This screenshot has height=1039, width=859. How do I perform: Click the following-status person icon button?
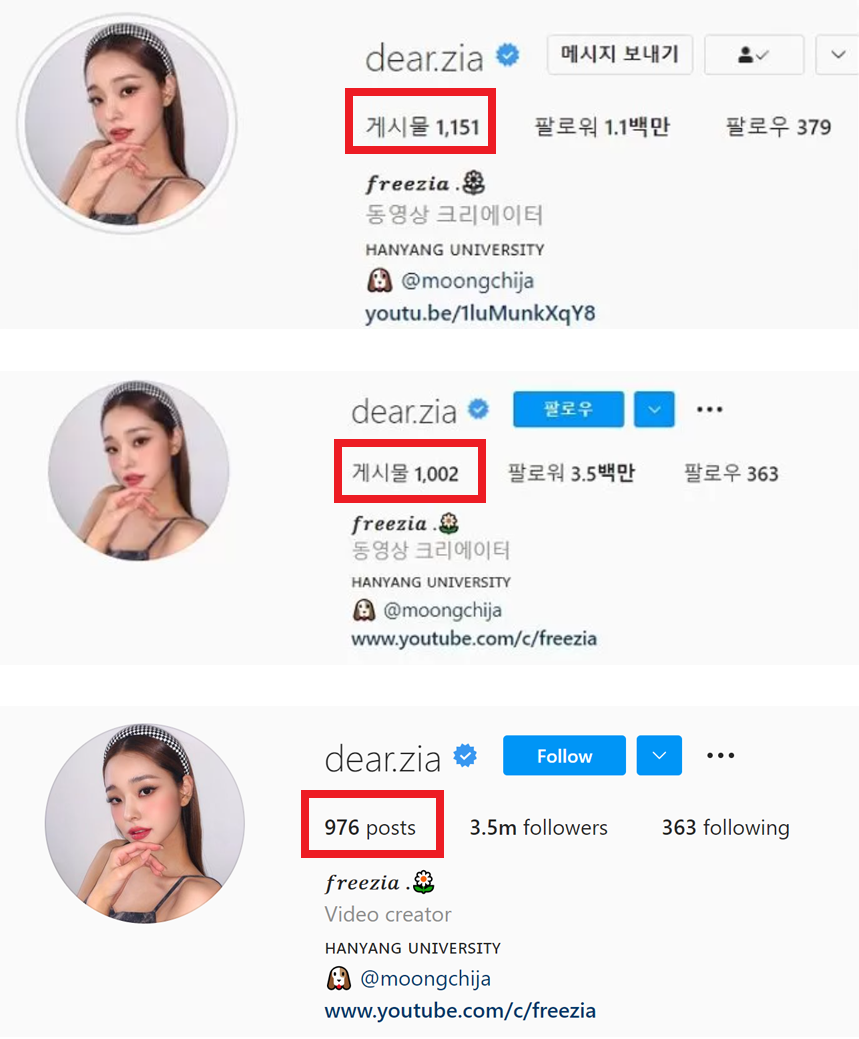pos(754,55)
